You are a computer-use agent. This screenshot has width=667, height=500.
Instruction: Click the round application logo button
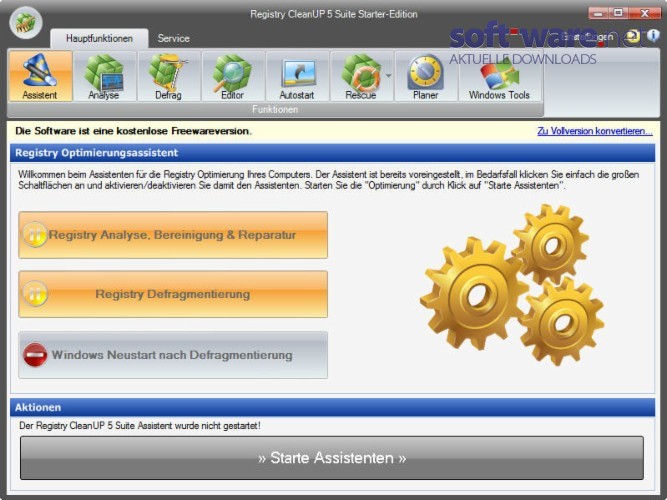(x=26, y=23)
